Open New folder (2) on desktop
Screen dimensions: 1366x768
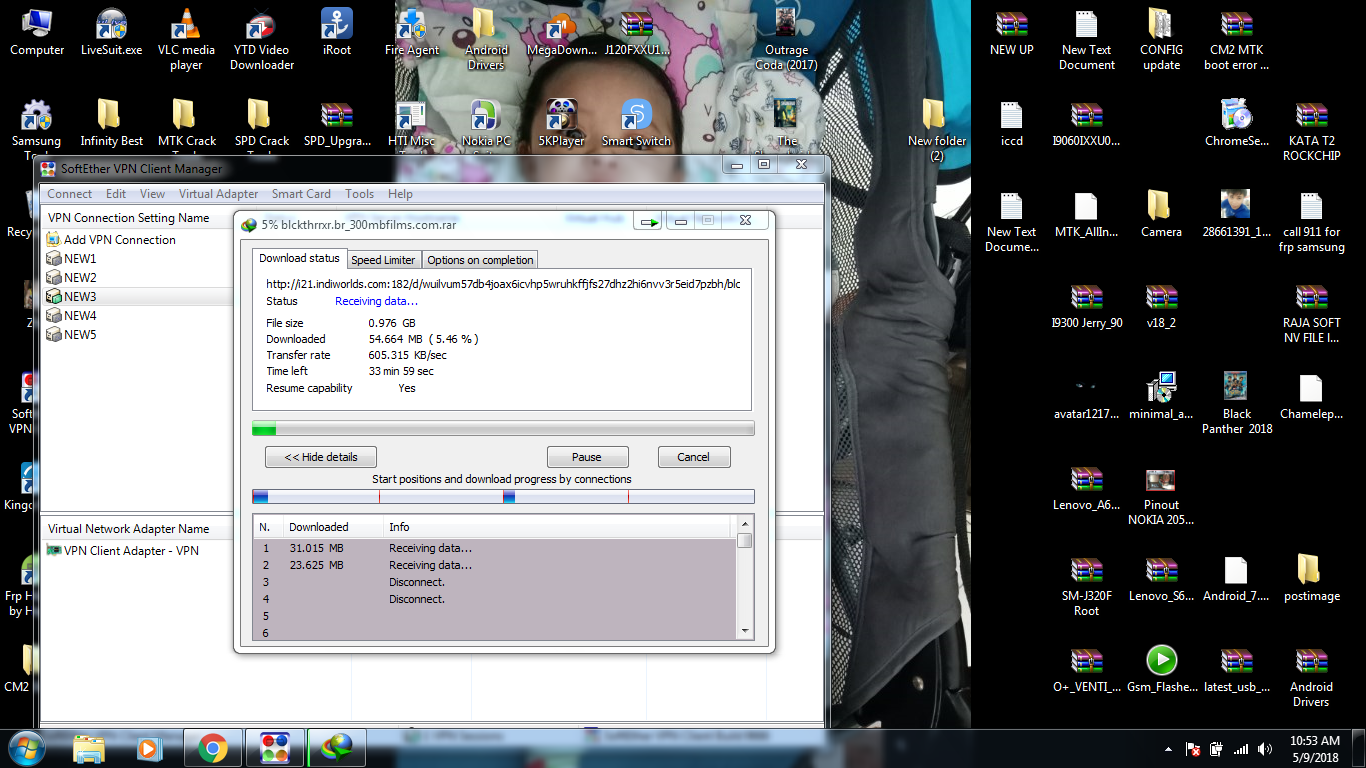(937, 131)
